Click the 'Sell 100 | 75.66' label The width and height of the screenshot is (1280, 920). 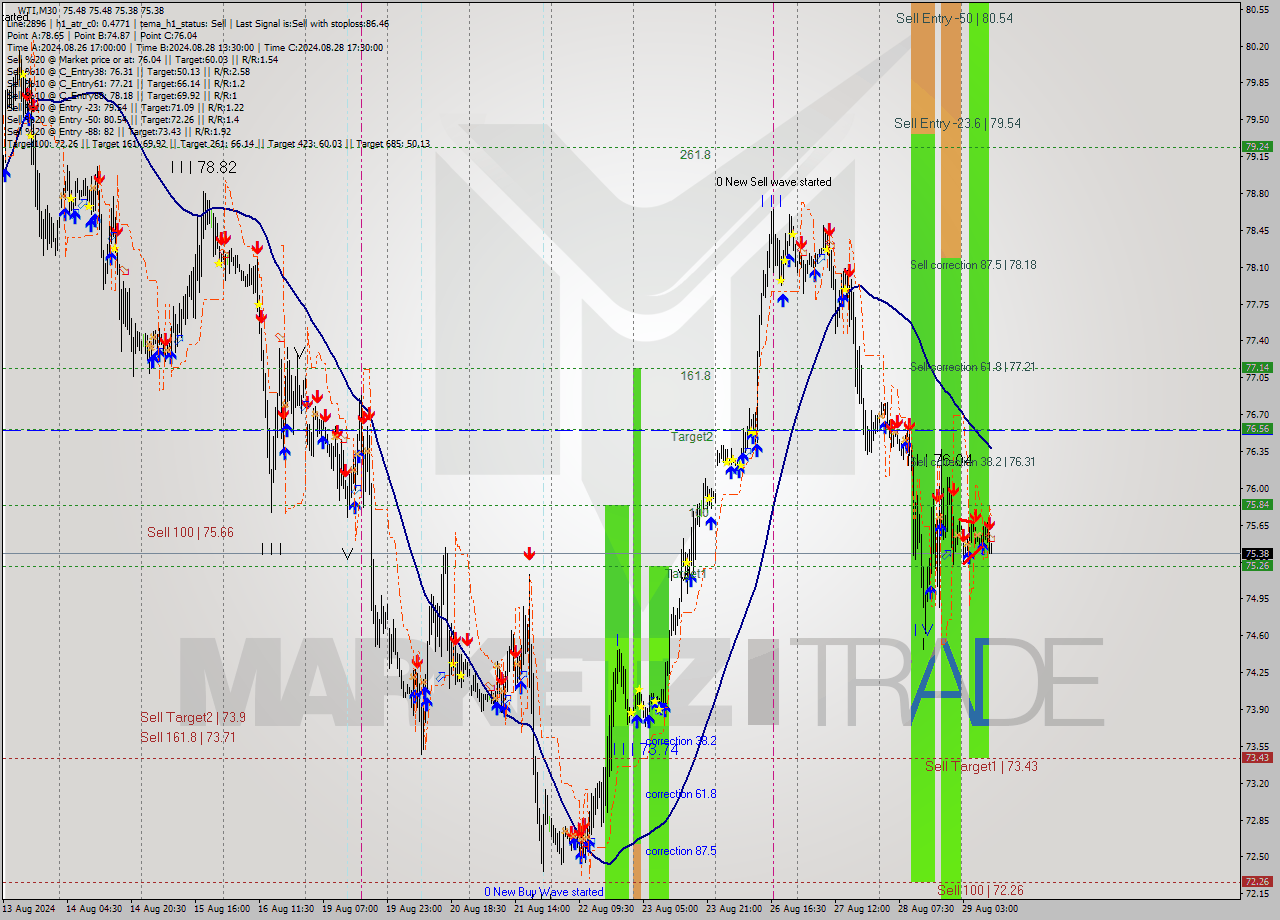190,532
